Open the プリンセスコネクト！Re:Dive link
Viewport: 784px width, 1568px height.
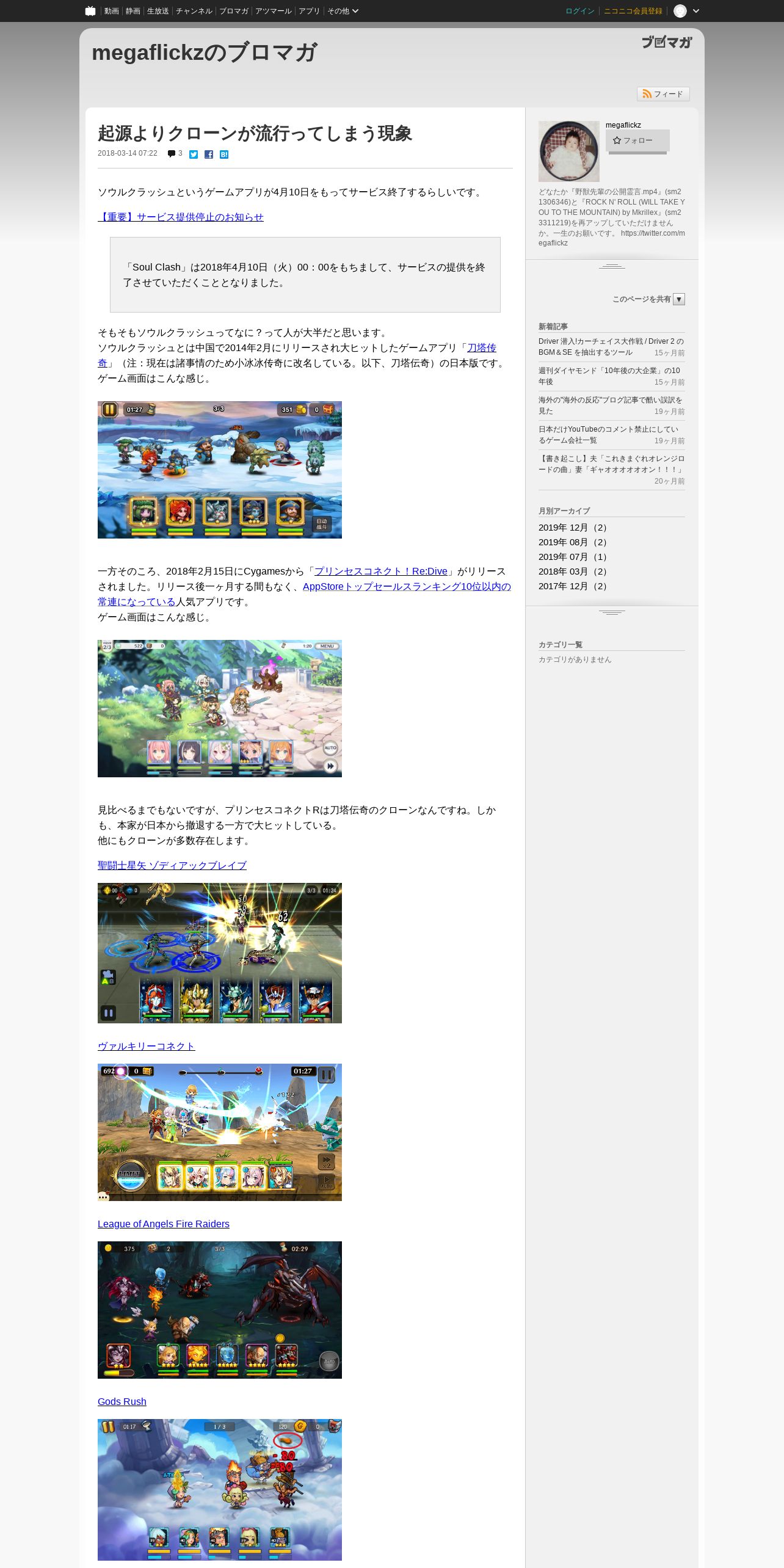point(381,572)
